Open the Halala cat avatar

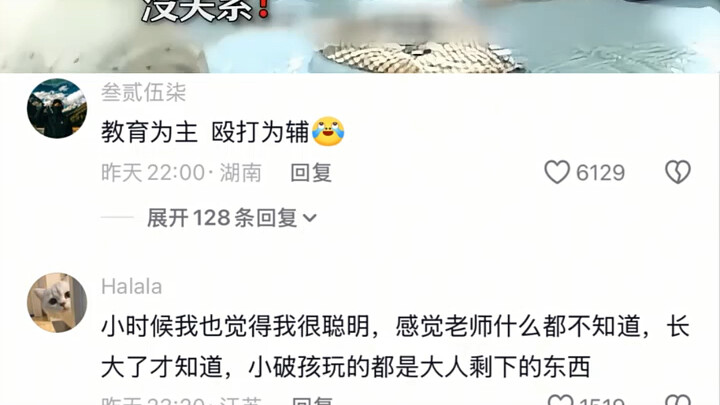[x=57, y=303]
